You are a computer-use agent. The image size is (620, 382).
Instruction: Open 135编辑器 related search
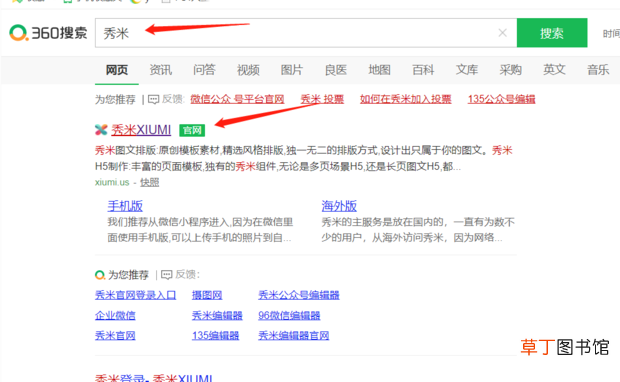point(215,336)
